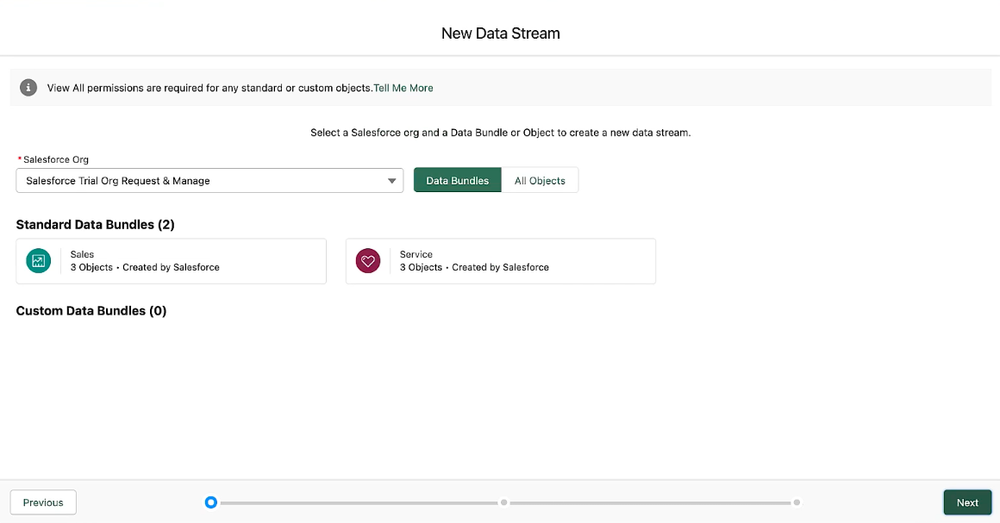Click the info icon in the permissions banner
This screenshot has width=1000, height=523.
28,87
